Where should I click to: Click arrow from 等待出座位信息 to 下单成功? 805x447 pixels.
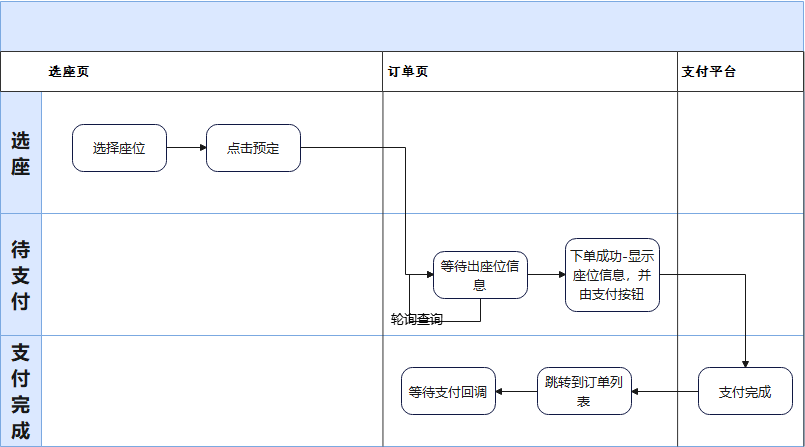546,275
